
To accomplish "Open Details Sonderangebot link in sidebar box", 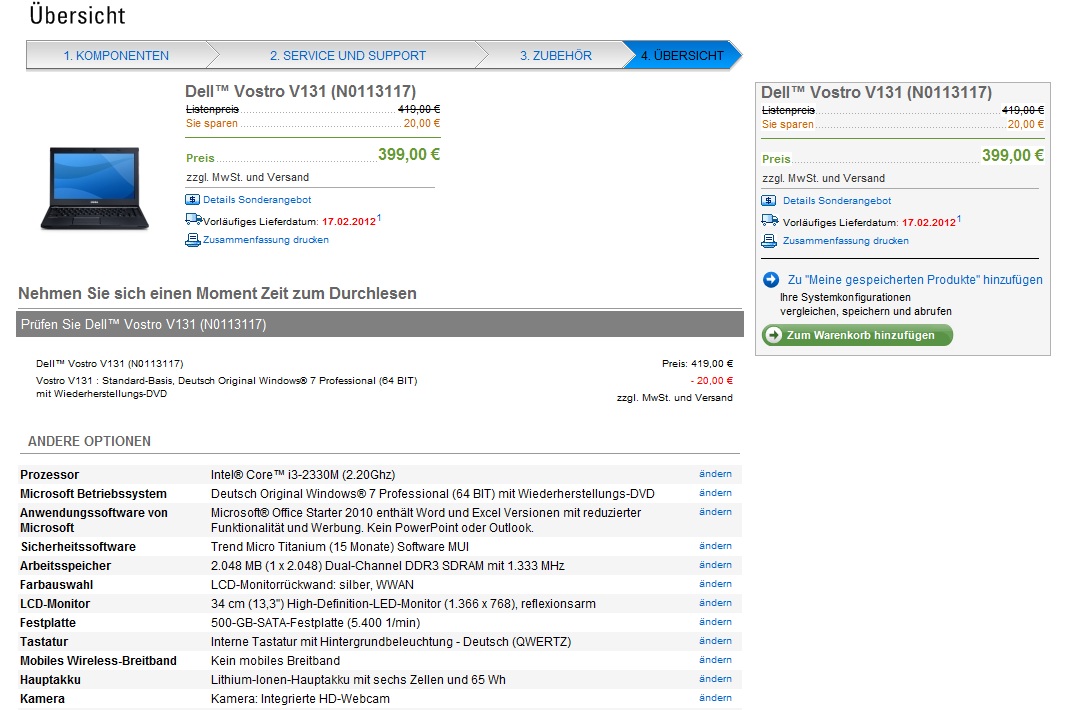I will [x=837, y=200].
